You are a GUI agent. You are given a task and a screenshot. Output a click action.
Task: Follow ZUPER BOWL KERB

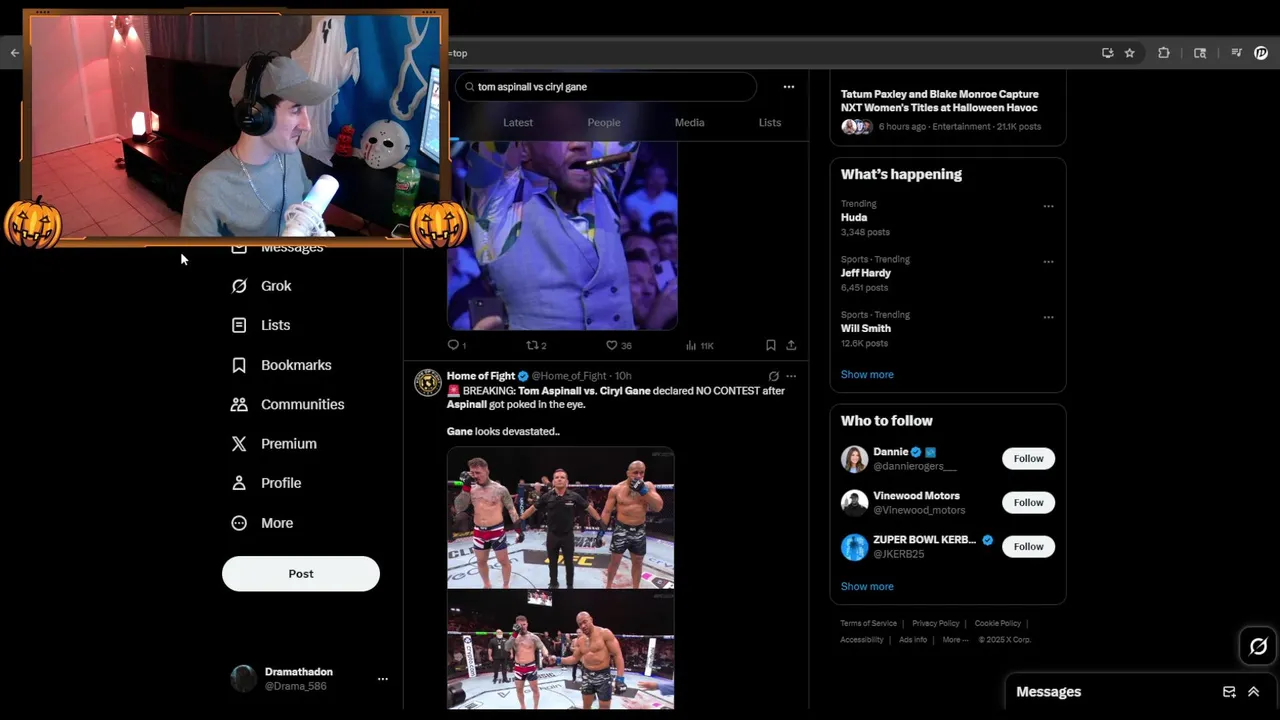(x=1028, y=547)
